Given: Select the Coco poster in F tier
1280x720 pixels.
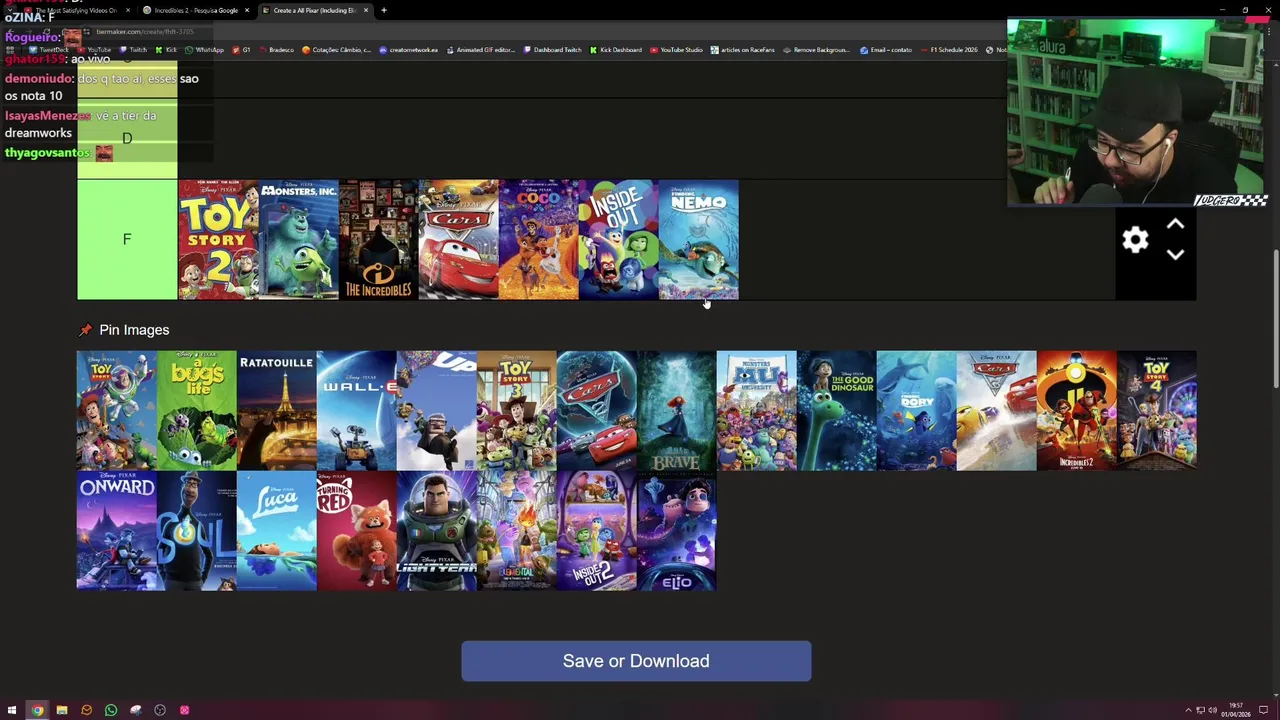Looking at the screenshot, I should pos(538,240).
